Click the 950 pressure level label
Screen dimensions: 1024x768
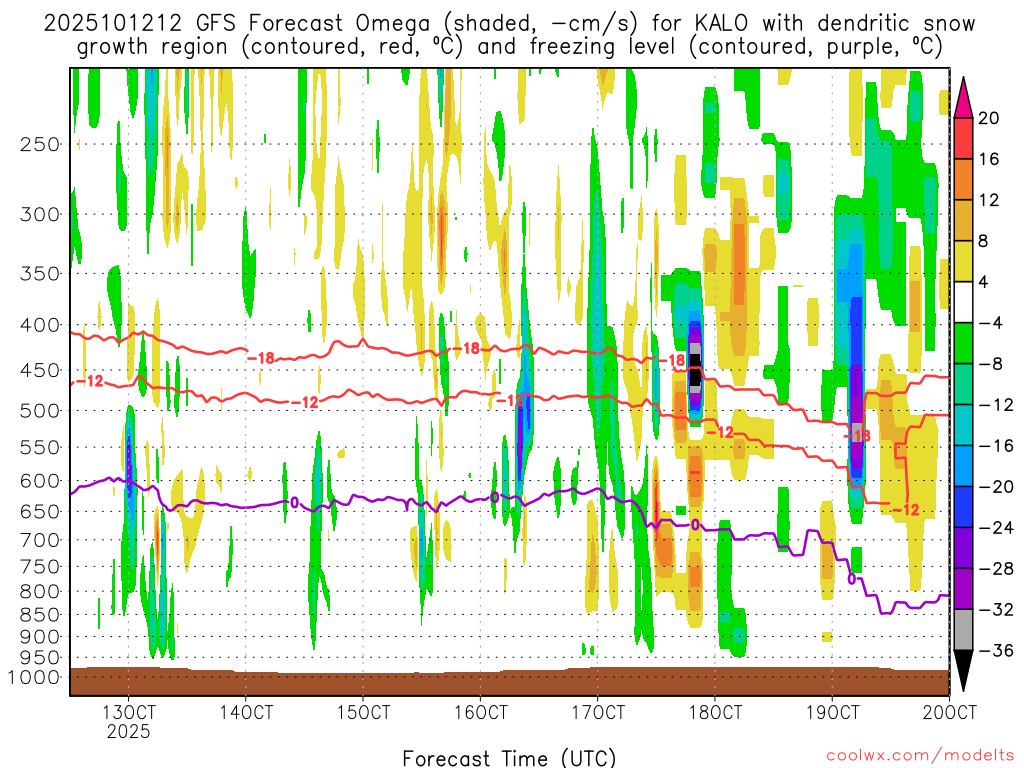[x=40, y=658]
